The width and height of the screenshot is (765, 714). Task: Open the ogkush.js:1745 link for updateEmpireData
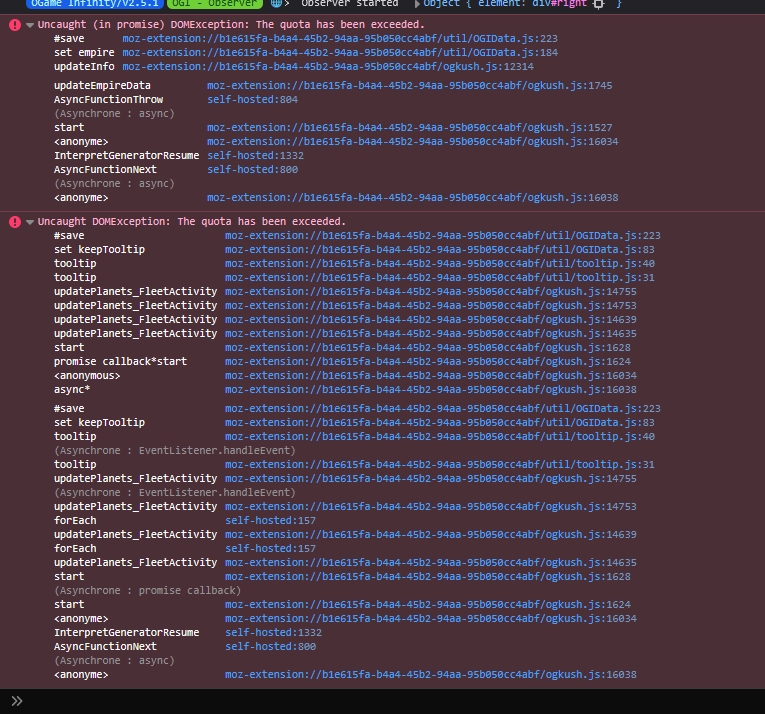click(409, 86)
